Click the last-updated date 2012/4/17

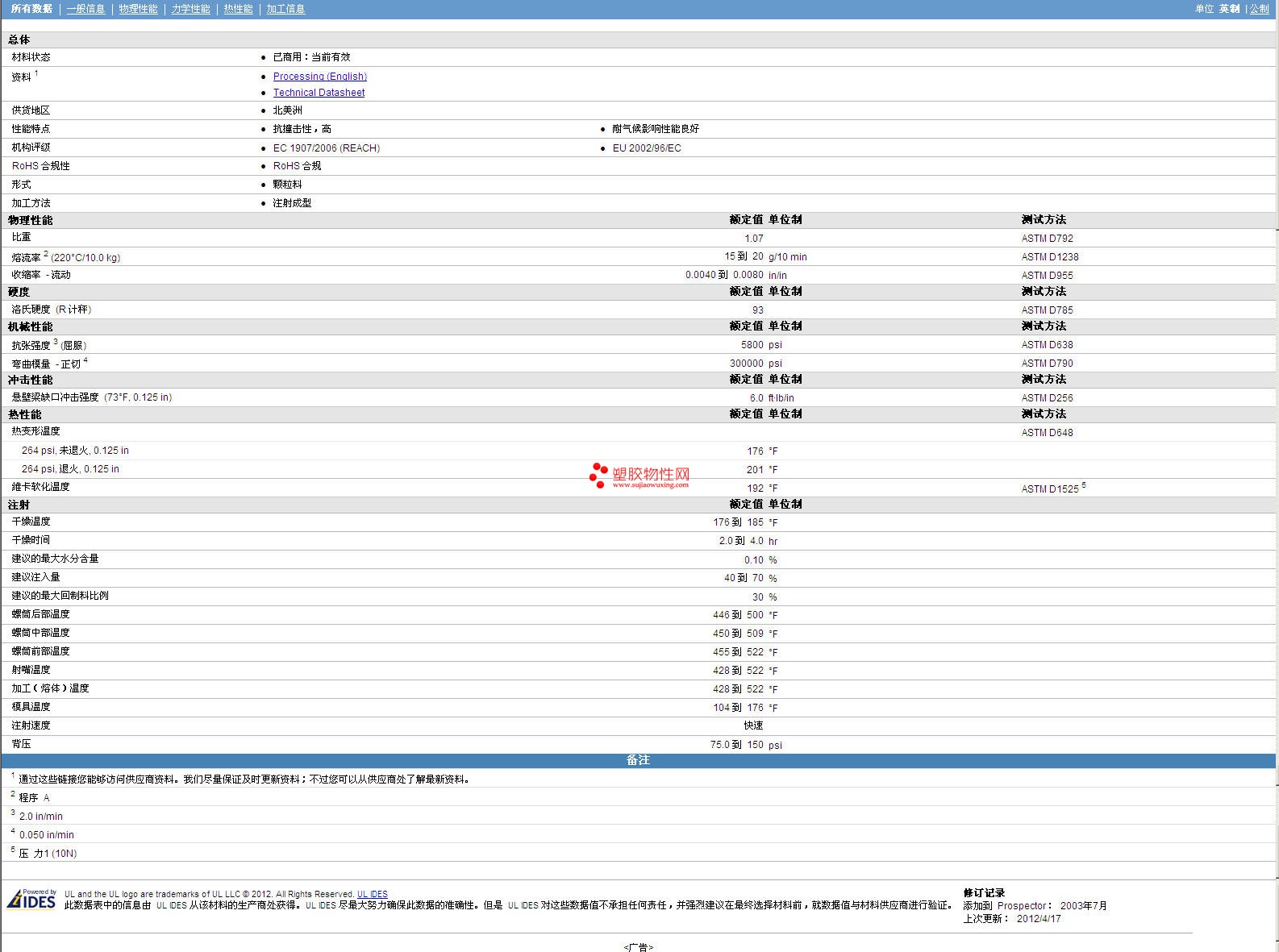tap(1039, 919)
